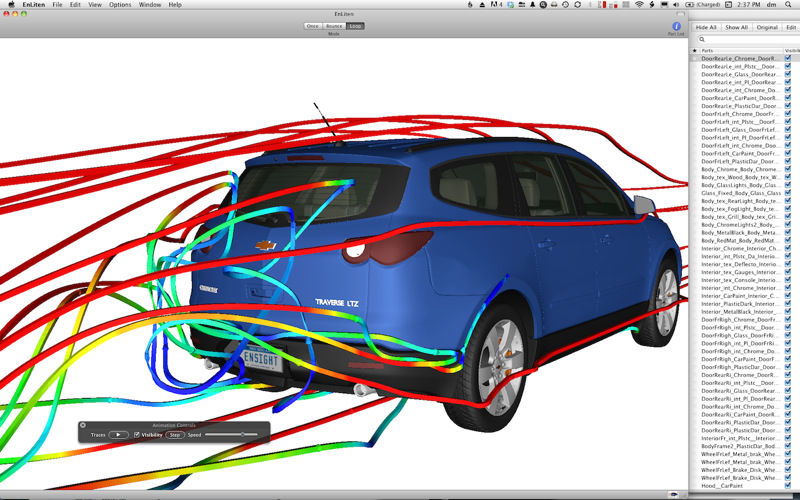Click the Hide All button

click(x=706, y=27)
